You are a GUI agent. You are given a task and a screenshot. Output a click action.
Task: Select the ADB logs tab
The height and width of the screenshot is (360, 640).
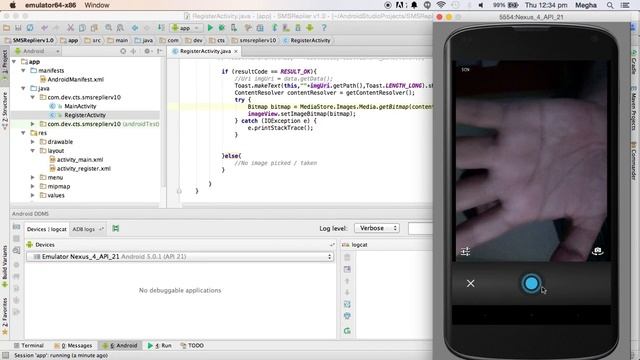[x=87, y=229]
